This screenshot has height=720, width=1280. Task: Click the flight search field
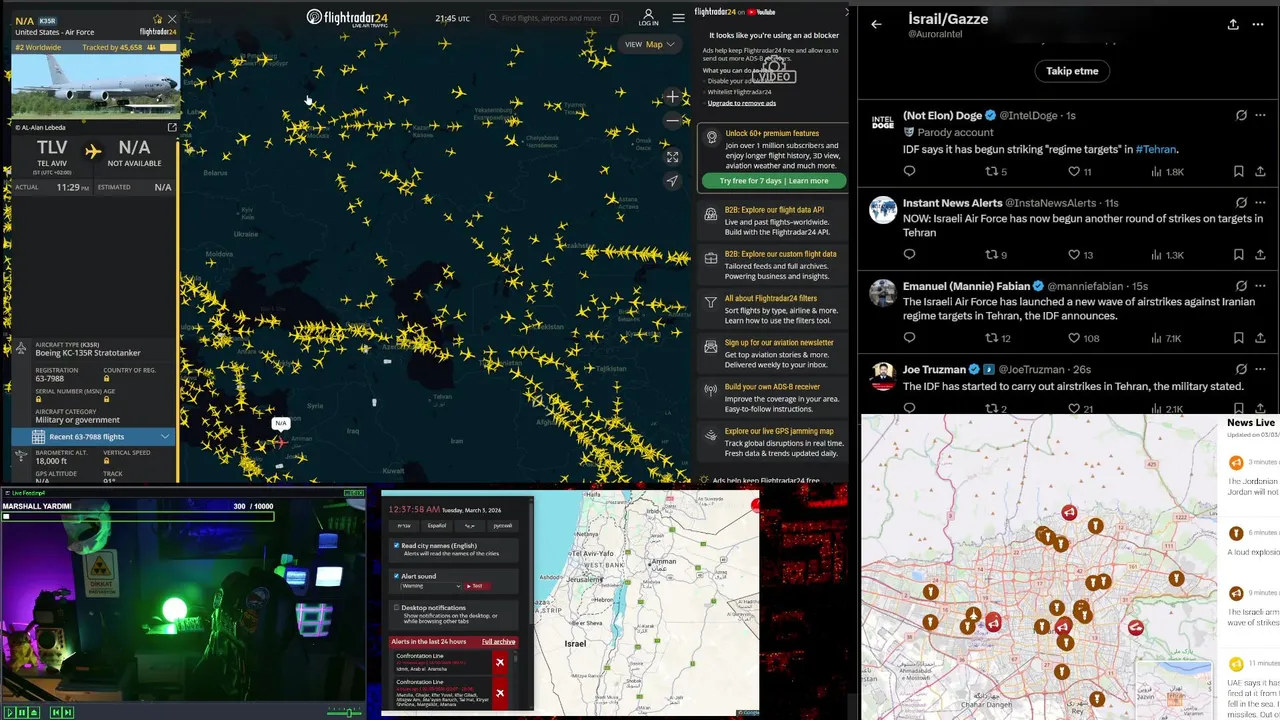(554, 18)
